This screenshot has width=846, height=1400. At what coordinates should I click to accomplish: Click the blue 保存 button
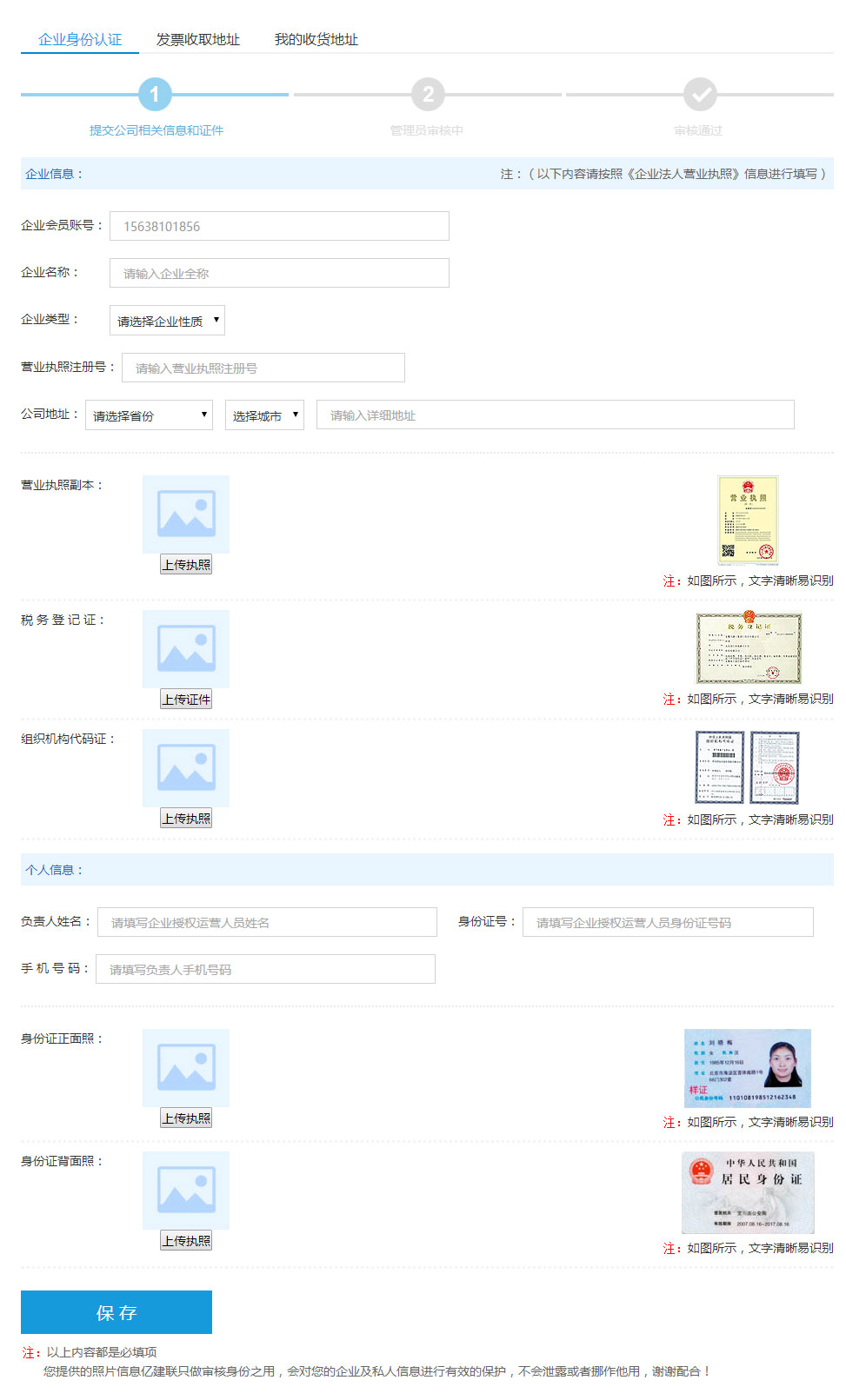(117, 1312)
